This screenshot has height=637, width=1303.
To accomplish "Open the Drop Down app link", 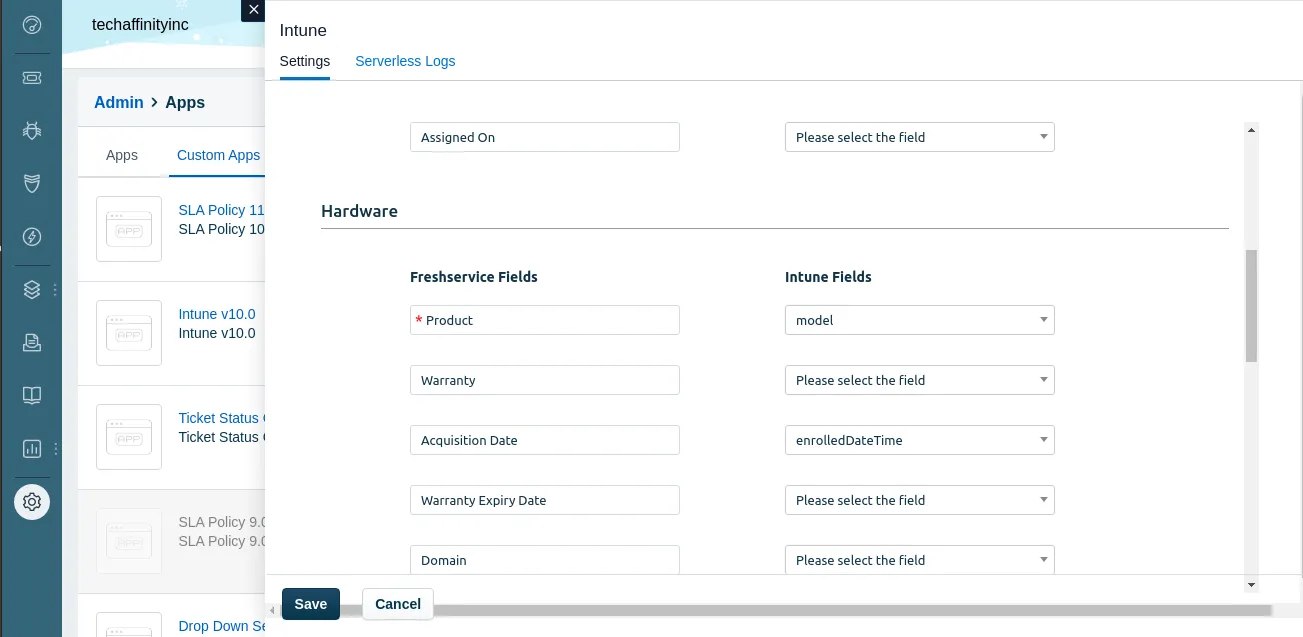I will click(x=221, y=626).
